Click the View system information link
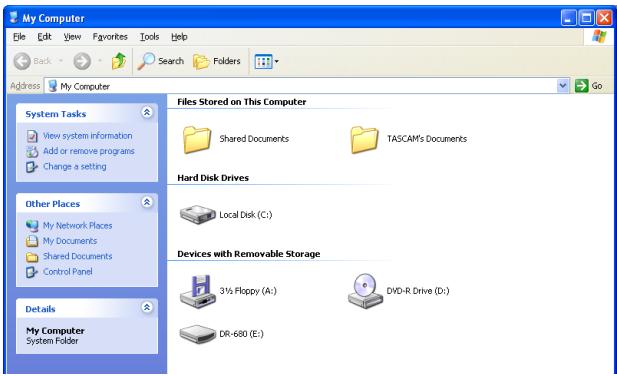The image size is (617, 376). (87, 136)
